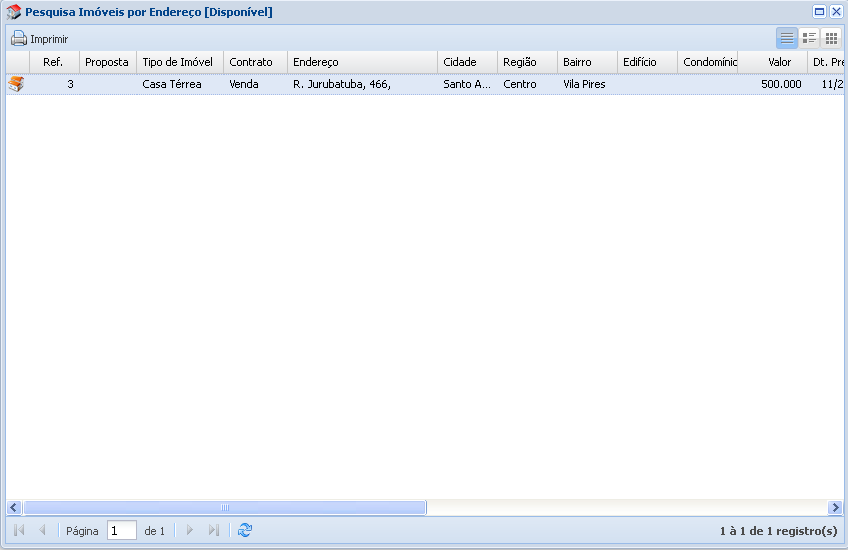Go to the first page
848x550 pixels.
tap(19, 531)
